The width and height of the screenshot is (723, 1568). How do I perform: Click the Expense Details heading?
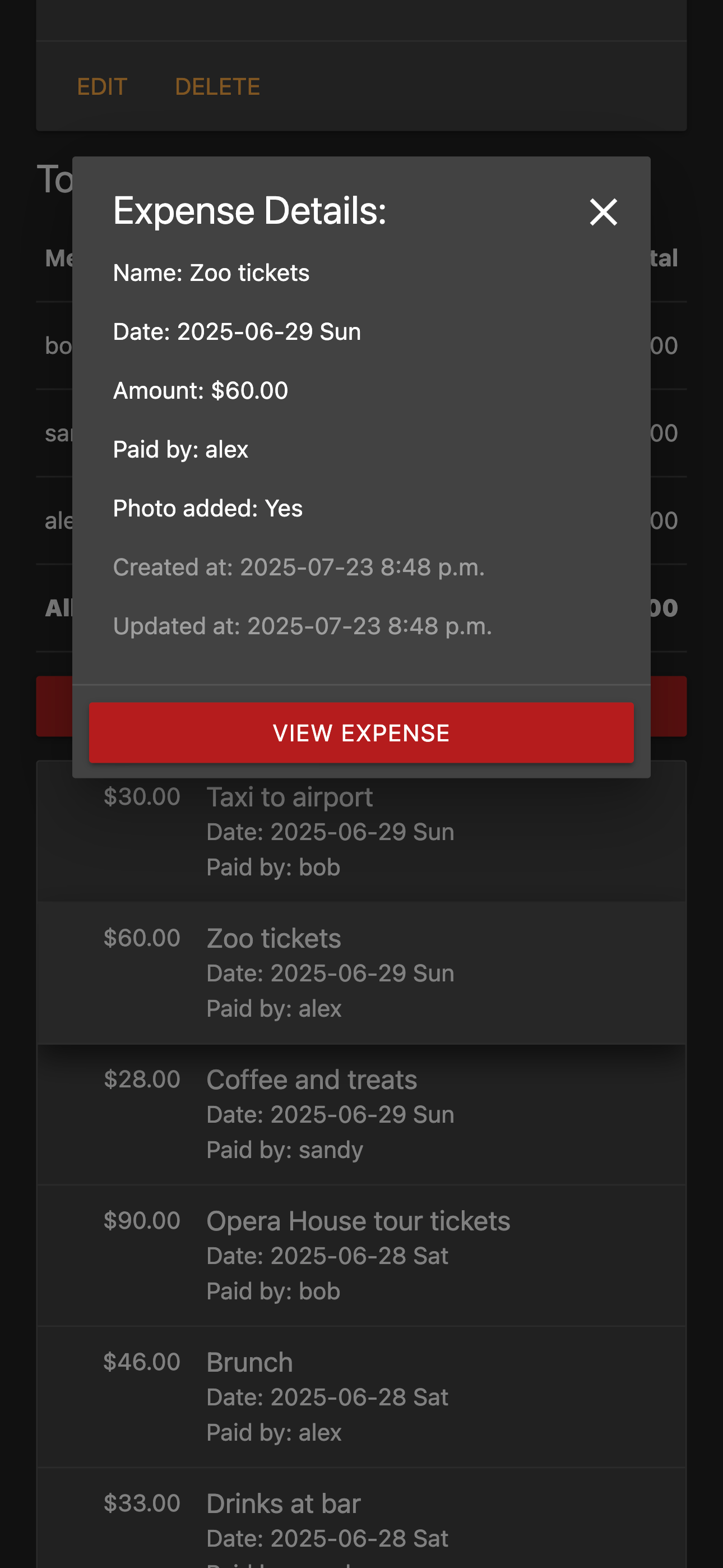coord(249,211)
